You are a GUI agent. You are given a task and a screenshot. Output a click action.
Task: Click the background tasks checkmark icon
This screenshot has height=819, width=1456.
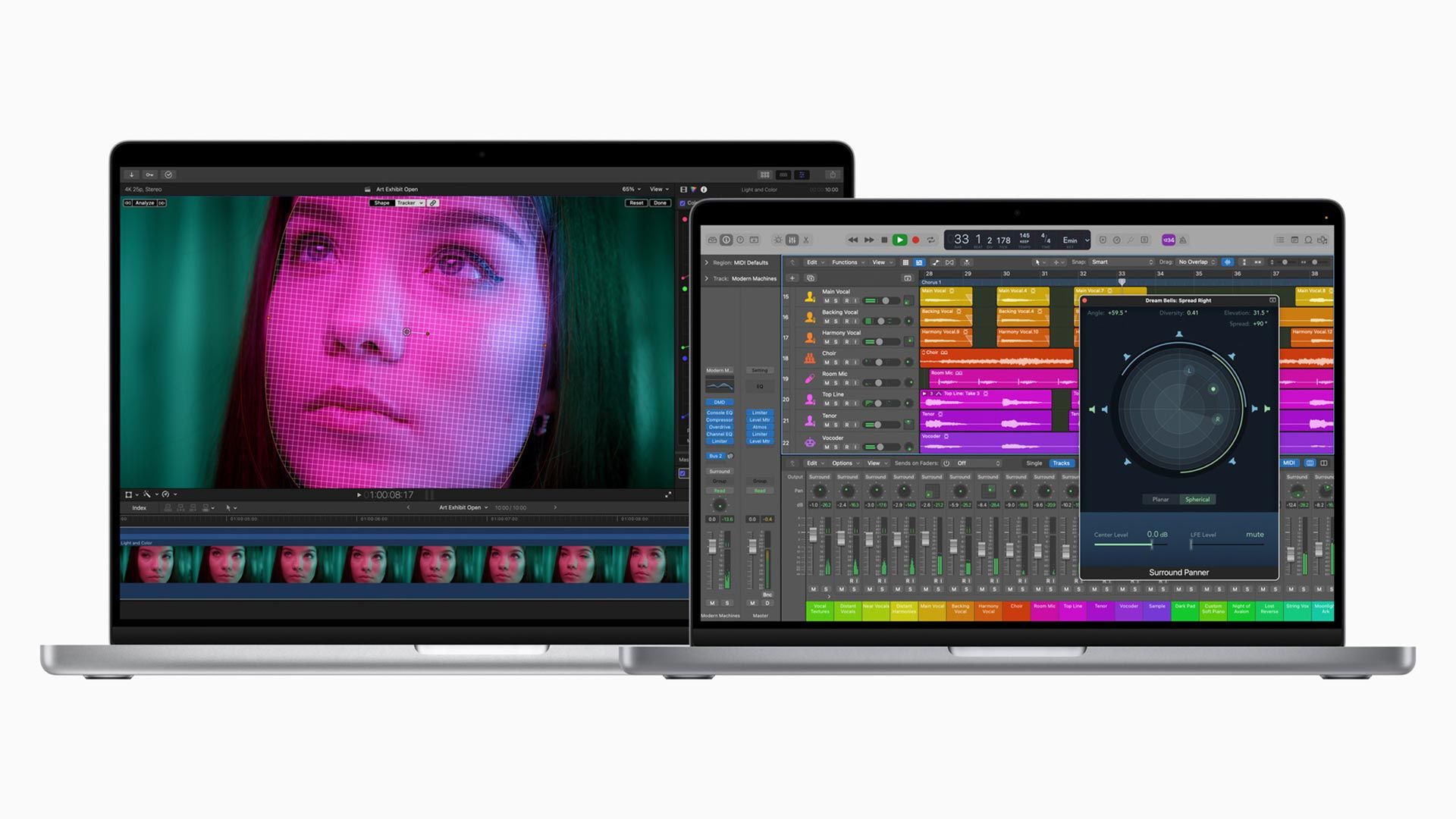(x=168, y=174)
